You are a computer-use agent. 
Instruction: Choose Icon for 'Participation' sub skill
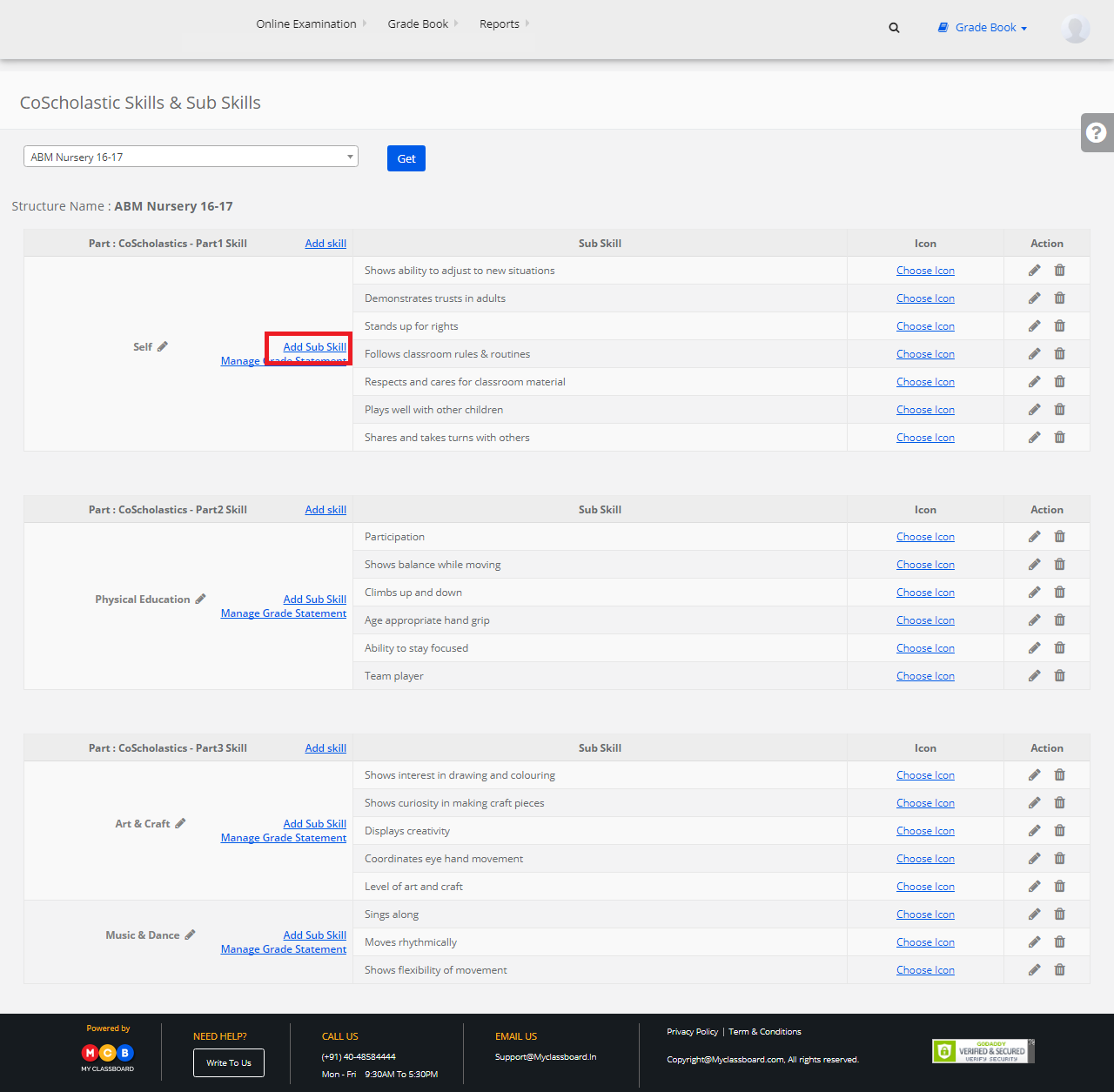pyautogui.click(x=925, y=537)
